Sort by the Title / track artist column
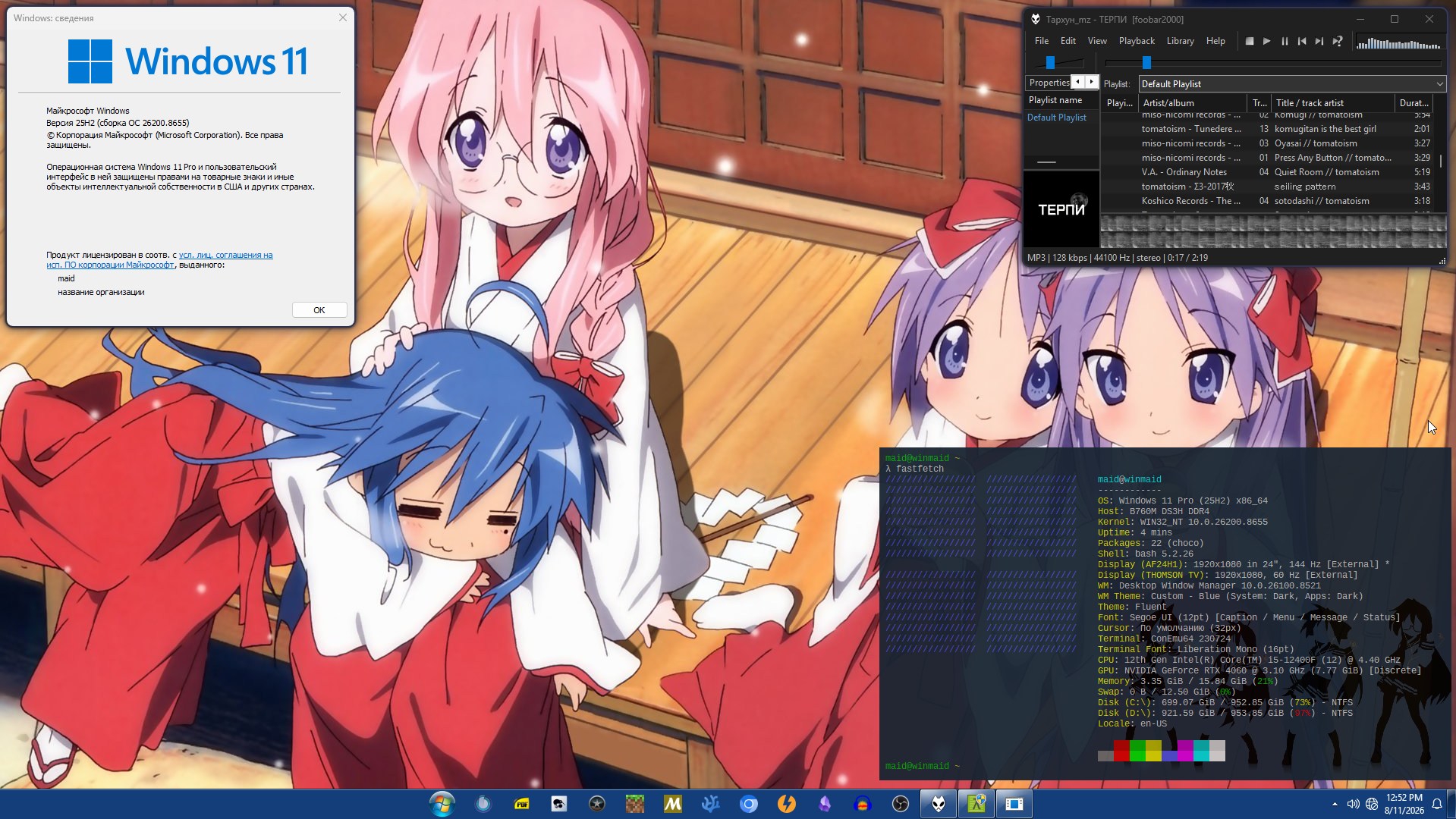1456x819 pixels. [1332, 103]
